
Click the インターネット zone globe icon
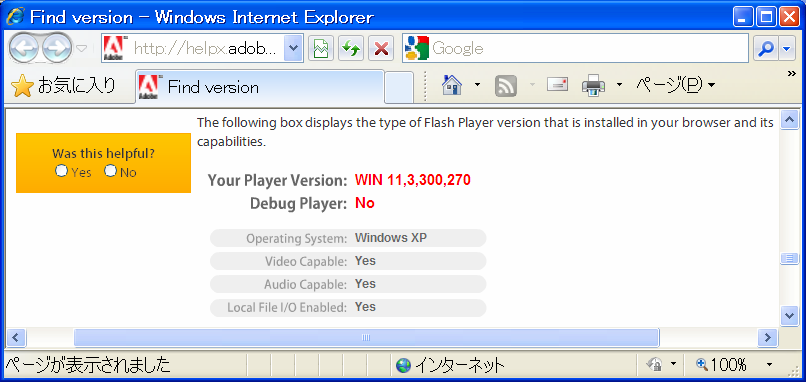click(x=404, y=366)
